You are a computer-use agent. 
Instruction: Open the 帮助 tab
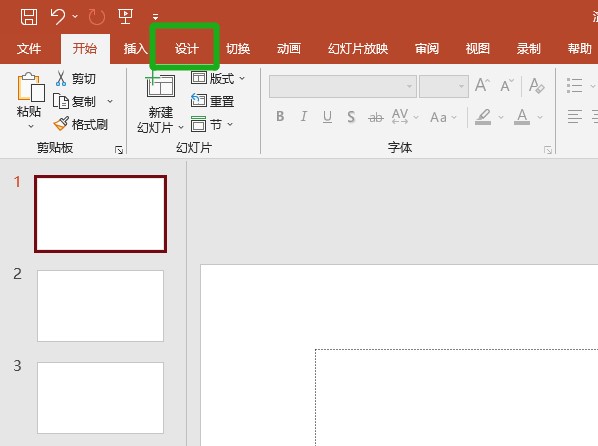tap(579, 48)
